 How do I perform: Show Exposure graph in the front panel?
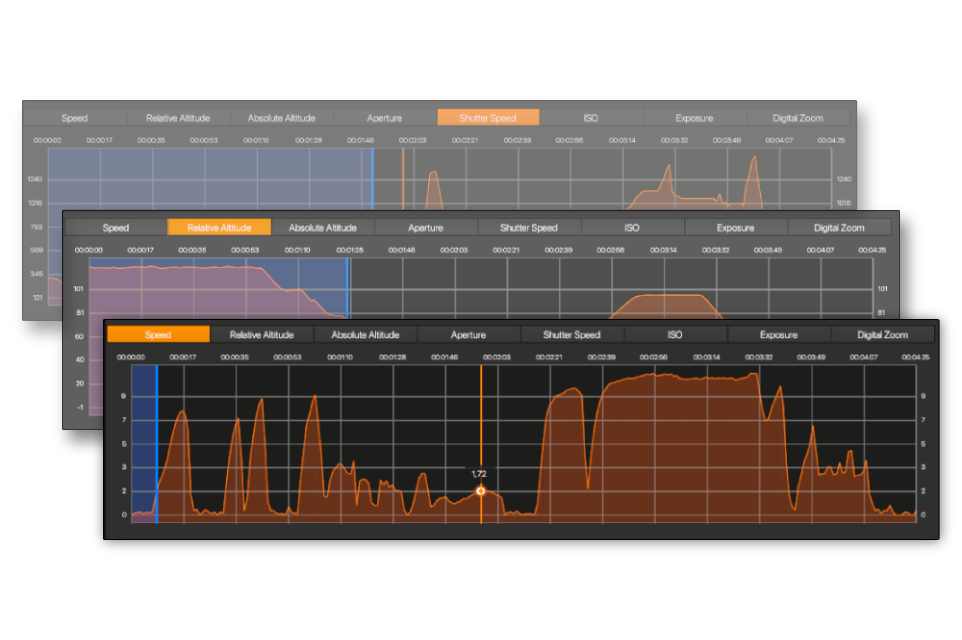coord(778,335)
